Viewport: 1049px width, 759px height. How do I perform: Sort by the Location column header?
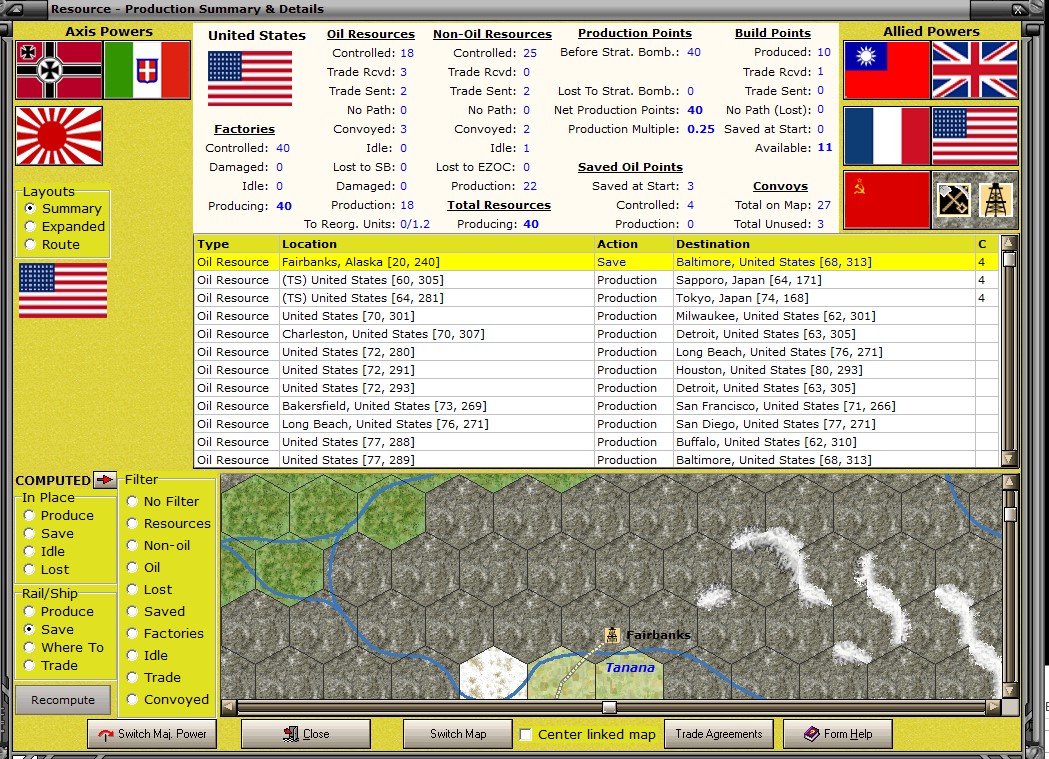click(x=436, y=244)
